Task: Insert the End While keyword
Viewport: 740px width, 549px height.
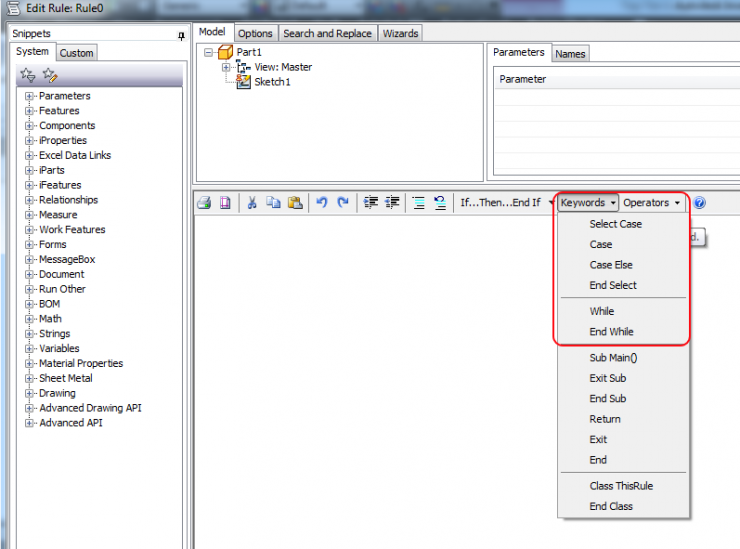Action: tap(611, 332)
